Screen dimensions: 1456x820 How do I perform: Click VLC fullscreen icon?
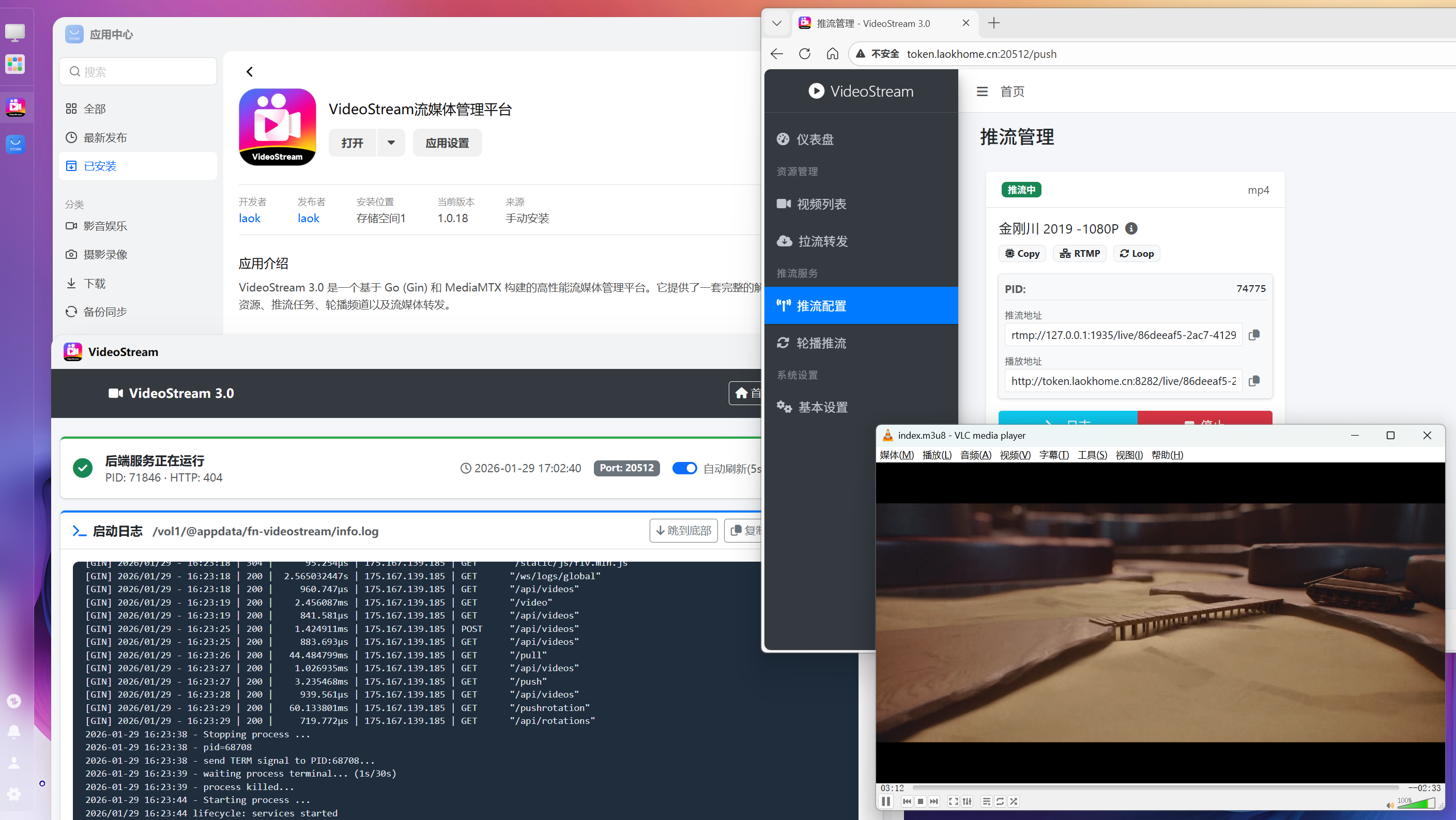[x=953, y=801]
